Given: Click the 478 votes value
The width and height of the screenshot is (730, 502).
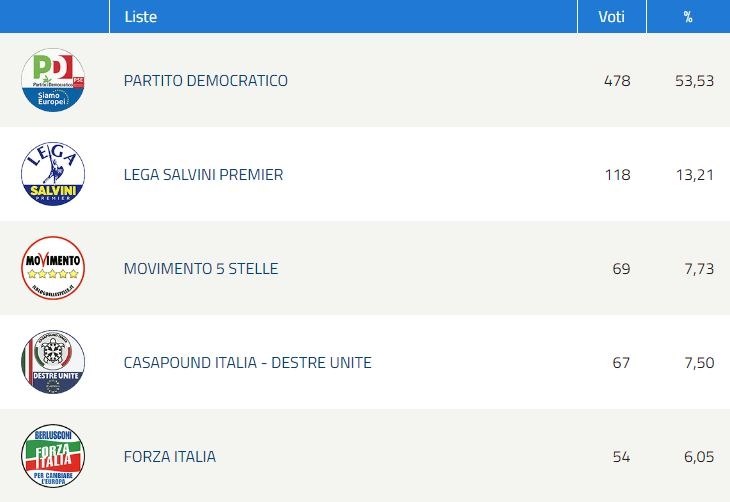Looking at the screenshot, I should click(617, 81).
